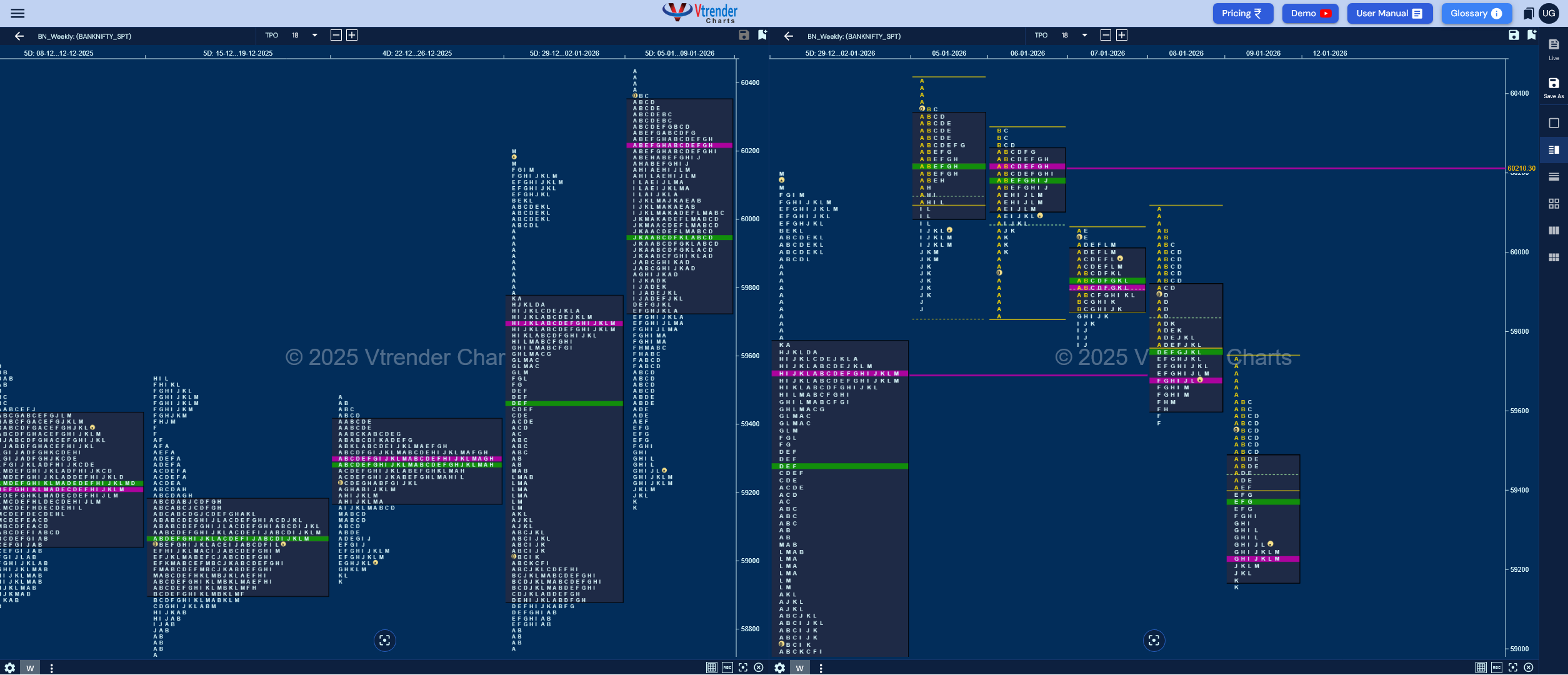The width and height of the screenshot is (1568, 675).
Task: Open the three-dot options menu in left footer
Action: point(51,668)
